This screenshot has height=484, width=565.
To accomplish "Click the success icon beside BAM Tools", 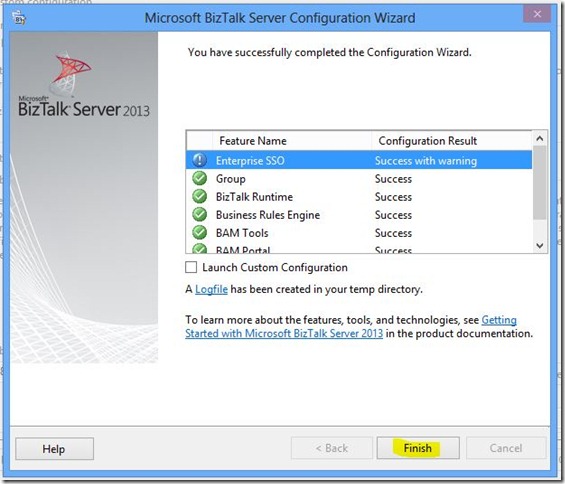I will (x=200, y=232).
